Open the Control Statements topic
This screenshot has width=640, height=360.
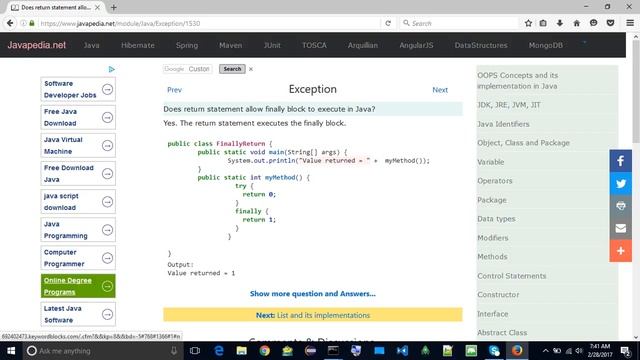(511, 276)
